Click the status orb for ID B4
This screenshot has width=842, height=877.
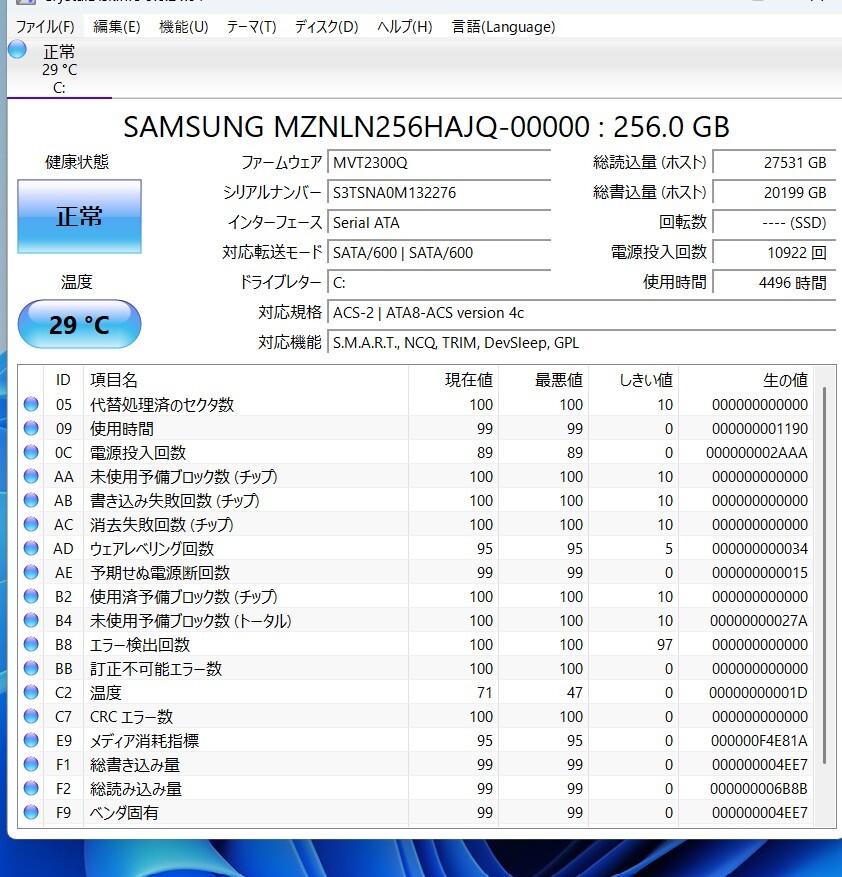coord(31,620)
